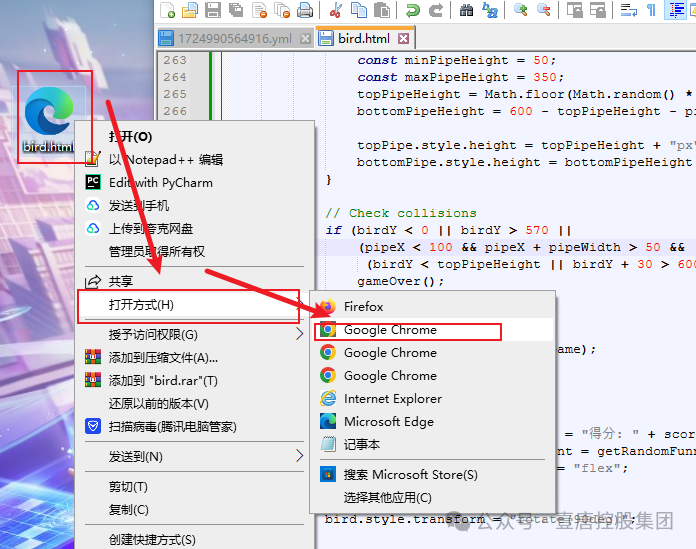Choose 选择其他应用(C) entry
Image resolution: width=696 pixels, height=549 pixels.
click(x=433, y=498)
